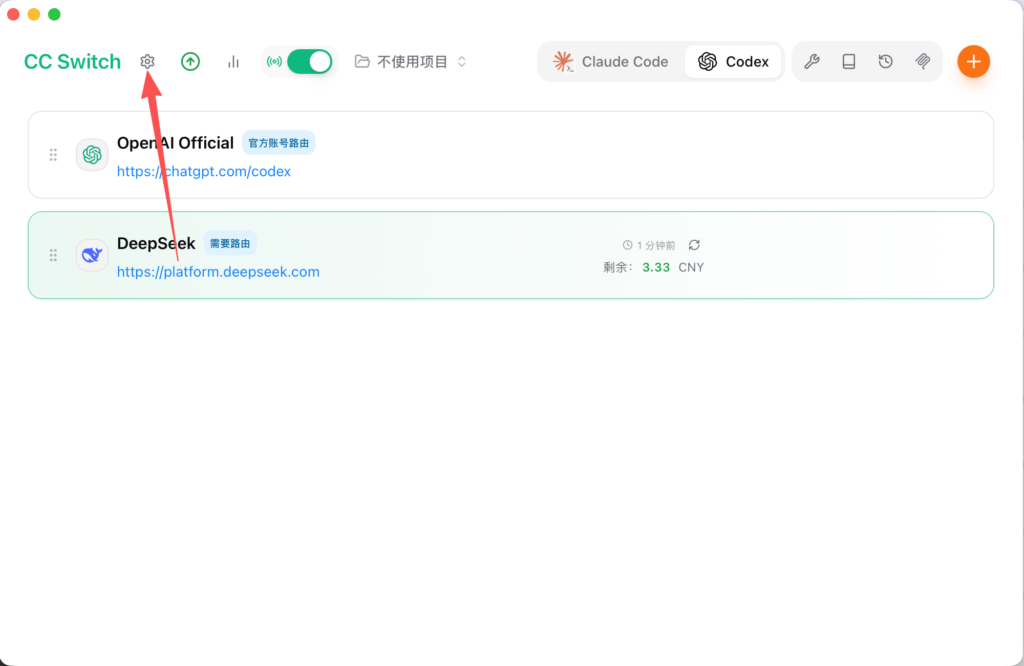Image resolution: width=1024 pixels, height=666 pixels.
Task: Maximize the window with green button
Action: point(54,14)
